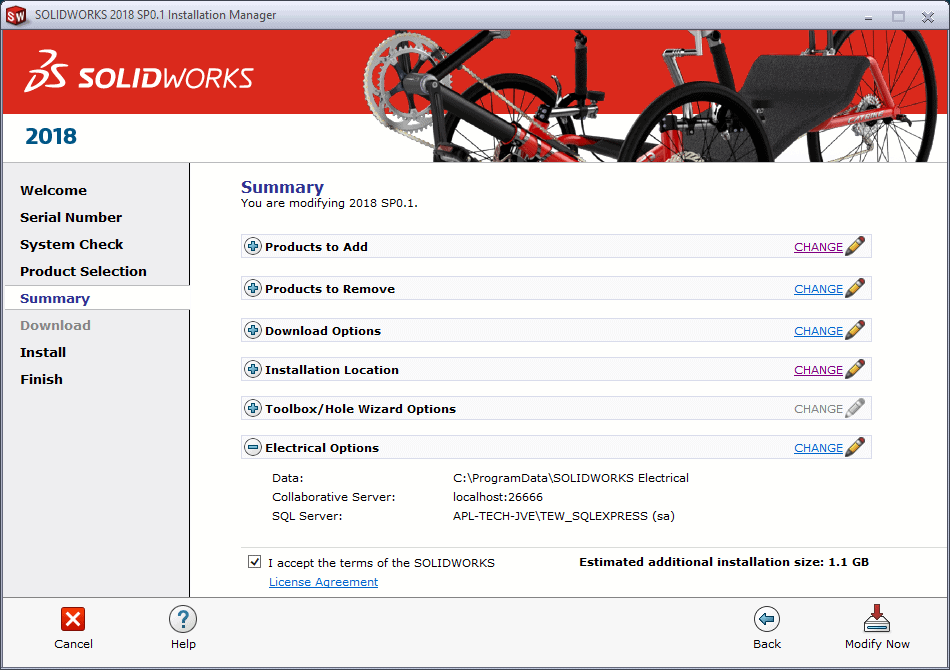Click CHANGE link for Download Options
The width and height of the screenshot is (950, 670).
[x=818, y=331]
